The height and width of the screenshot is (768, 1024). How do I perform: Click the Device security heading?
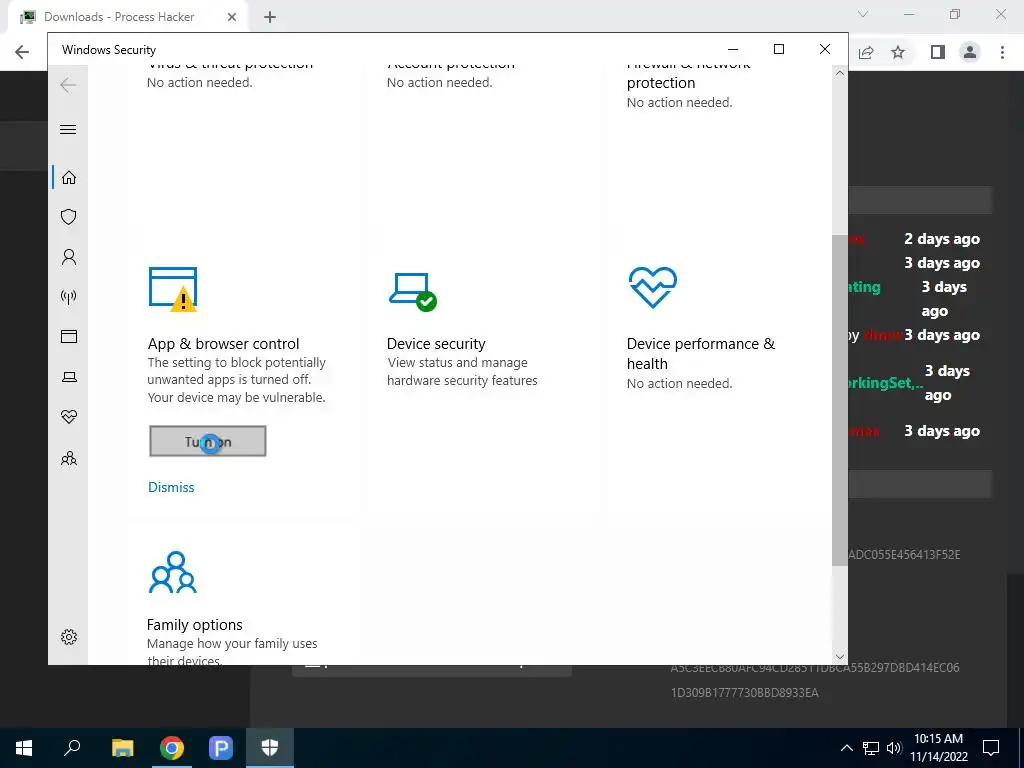click(x=436, y=344)
